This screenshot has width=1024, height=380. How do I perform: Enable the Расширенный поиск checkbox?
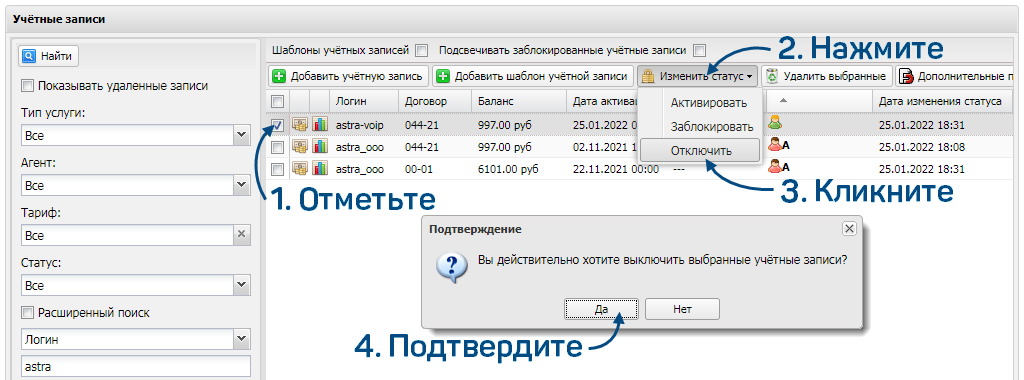(27, 313)
